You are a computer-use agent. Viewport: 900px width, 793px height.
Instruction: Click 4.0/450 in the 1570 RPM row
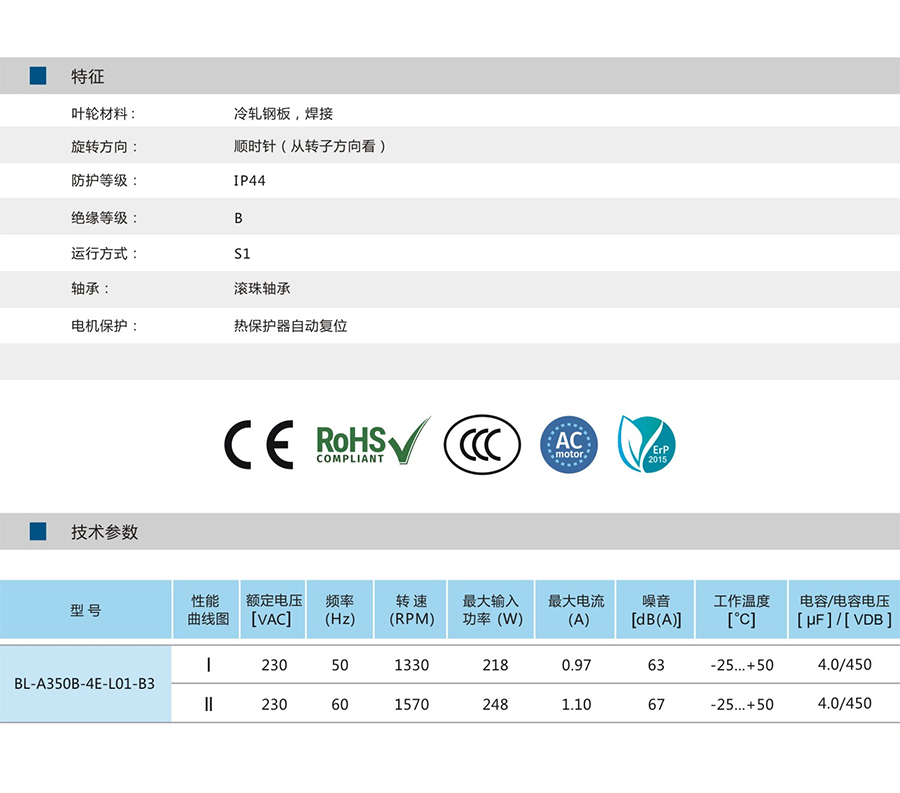coord(844,703)
